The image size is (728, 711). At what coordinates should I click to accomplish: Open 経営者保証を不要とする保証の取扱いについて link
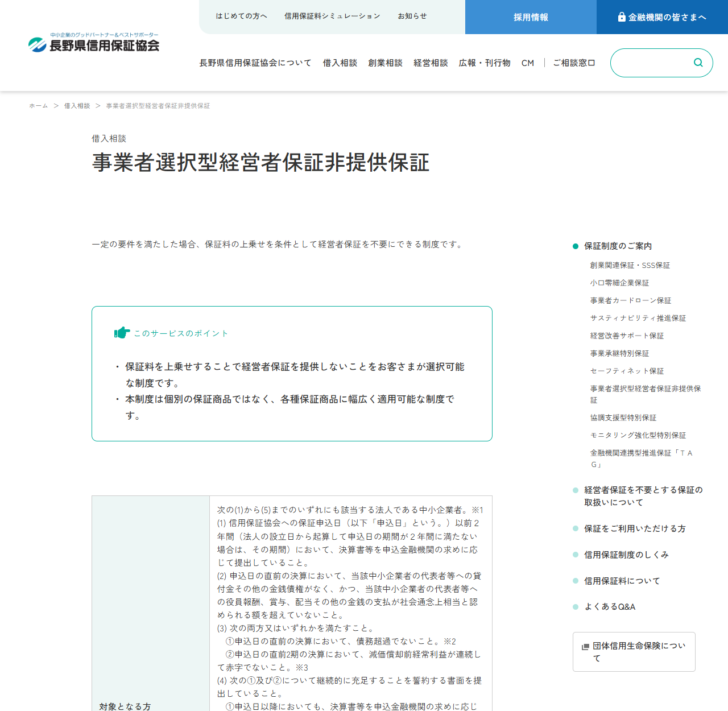pos(643,496)
